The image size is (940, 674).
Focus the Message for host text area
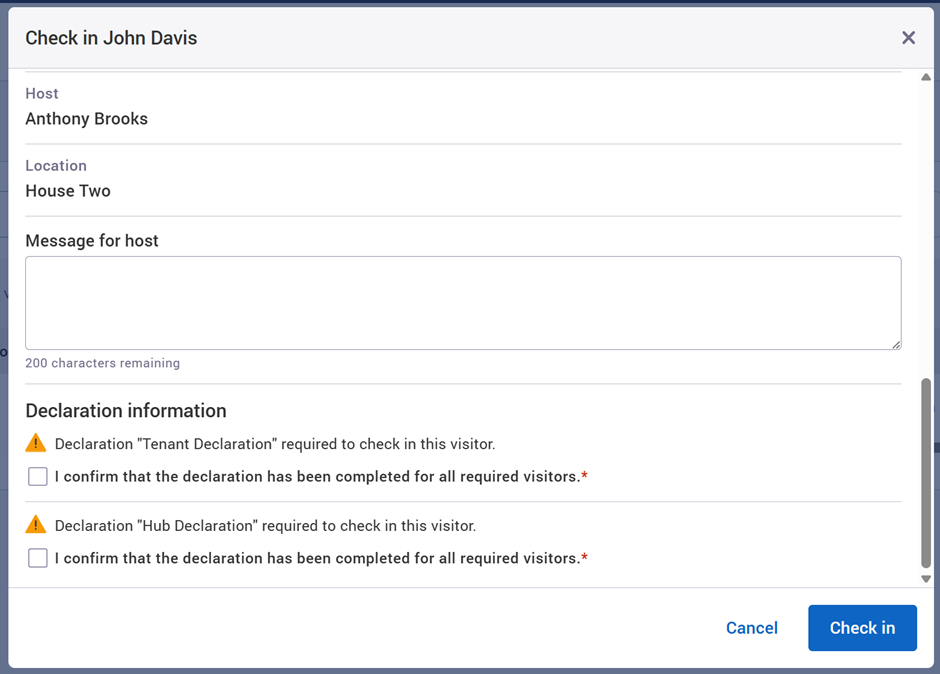coord(463,303)
